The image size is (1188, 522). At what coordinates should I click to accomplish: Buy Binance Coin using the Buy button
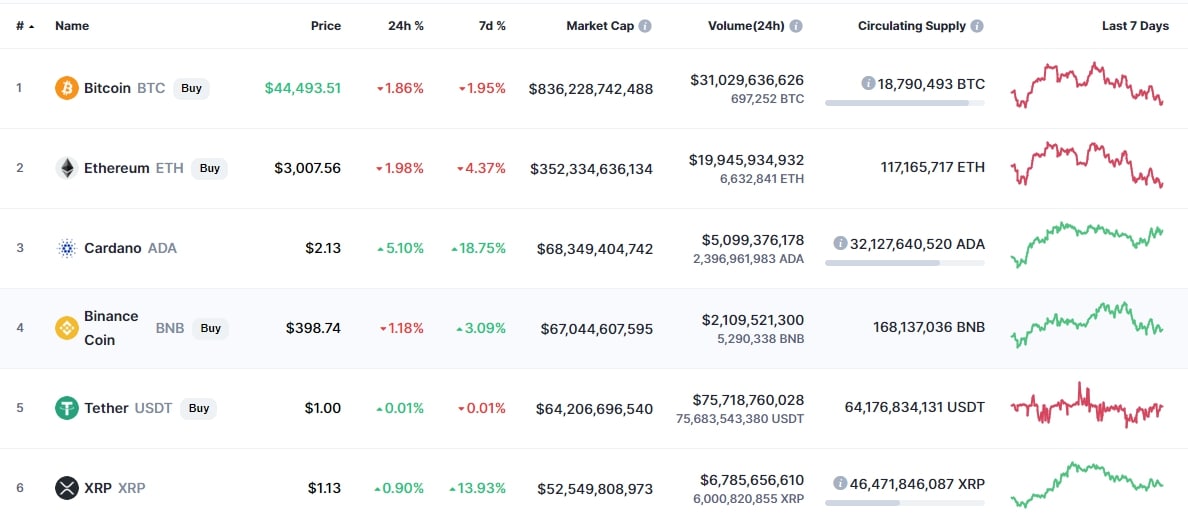click(211, 328)
